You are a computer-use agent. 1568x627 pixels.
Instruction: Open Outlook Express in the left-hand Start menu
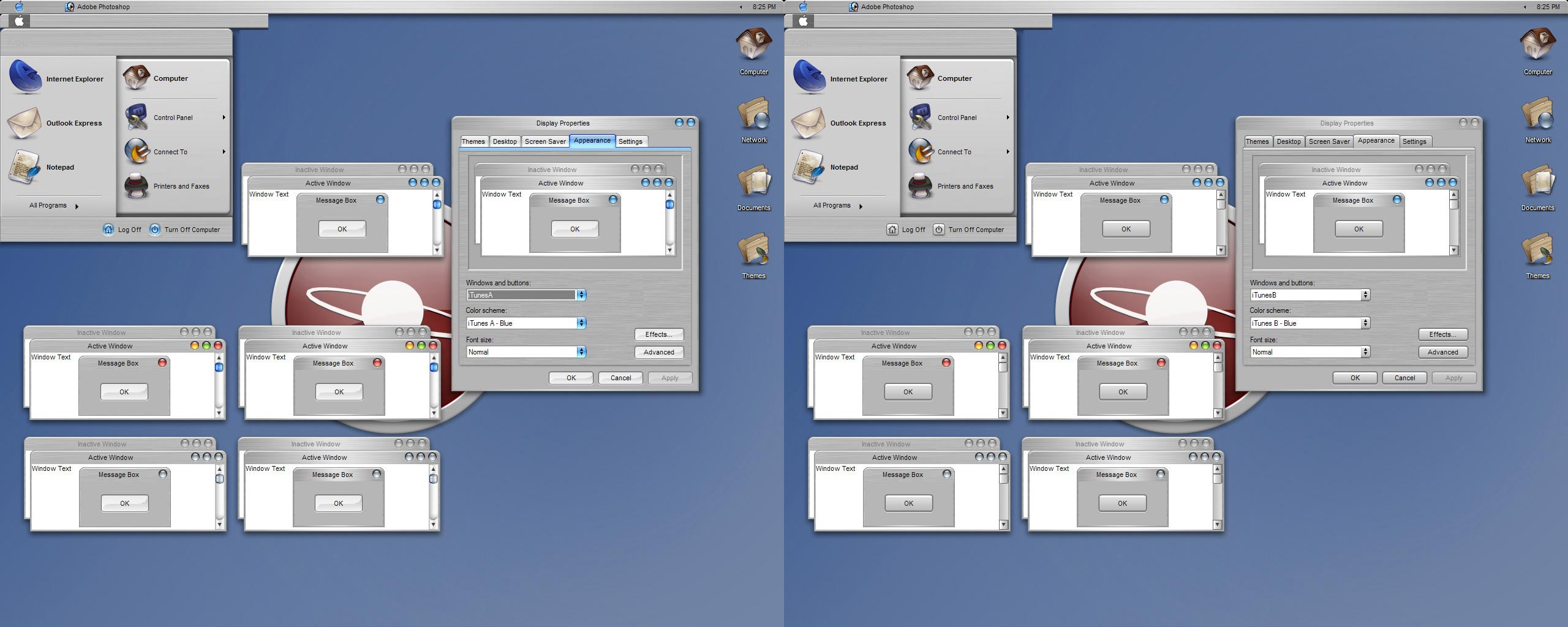55,123
